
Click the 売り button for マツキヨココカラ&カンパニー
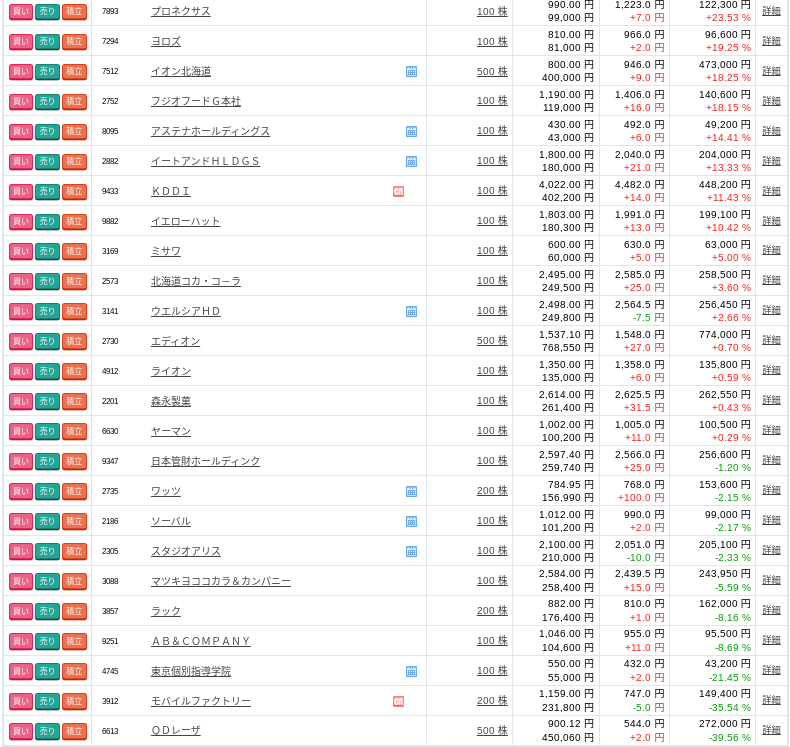47,581
